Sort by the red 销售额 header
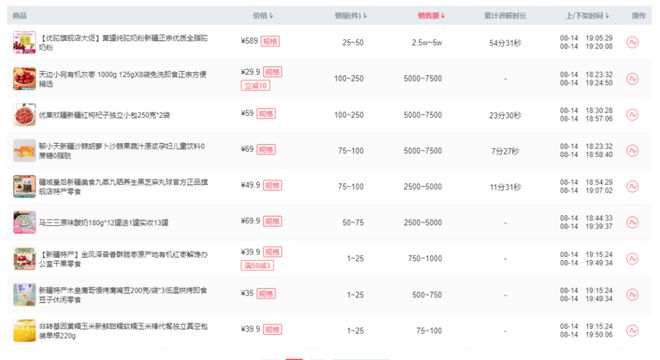The image size is (660, 360). pos(431,16)
